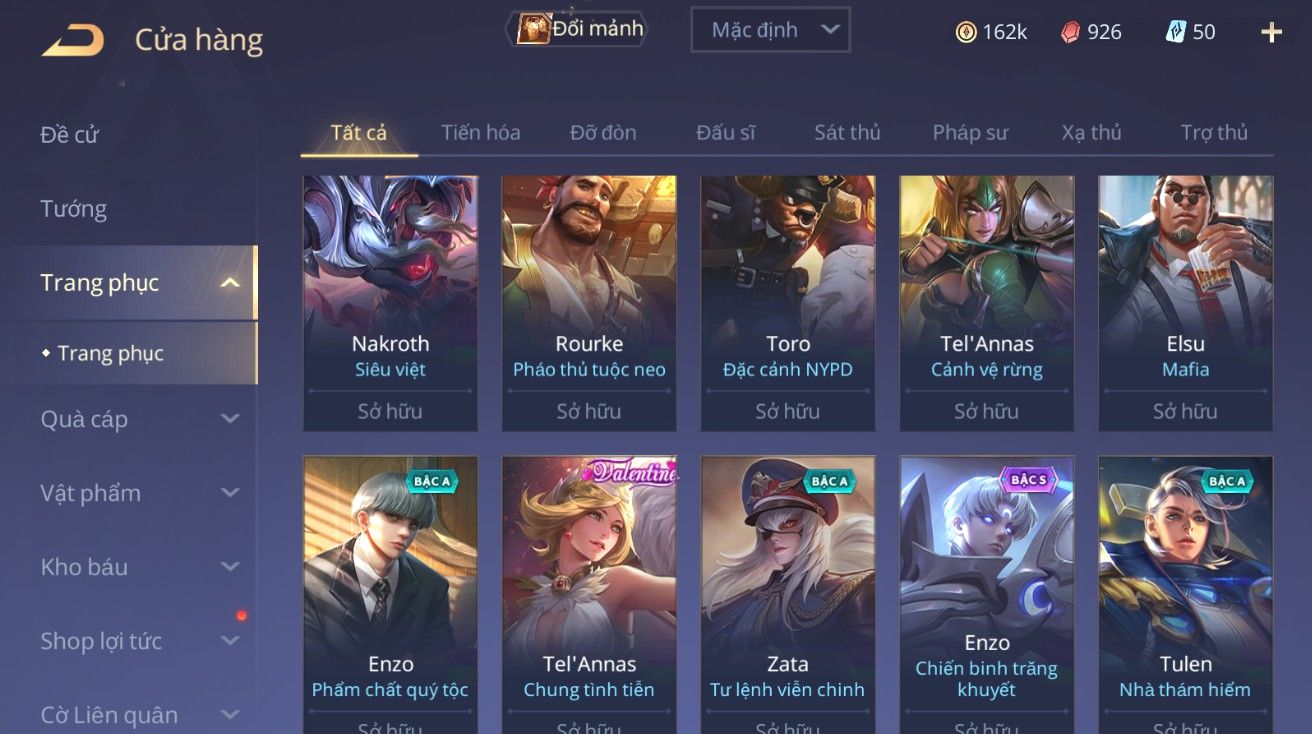Open the Mặc định sort dropdown
This screenshot has height=734, width=1312.
click(x=770, y=30)
